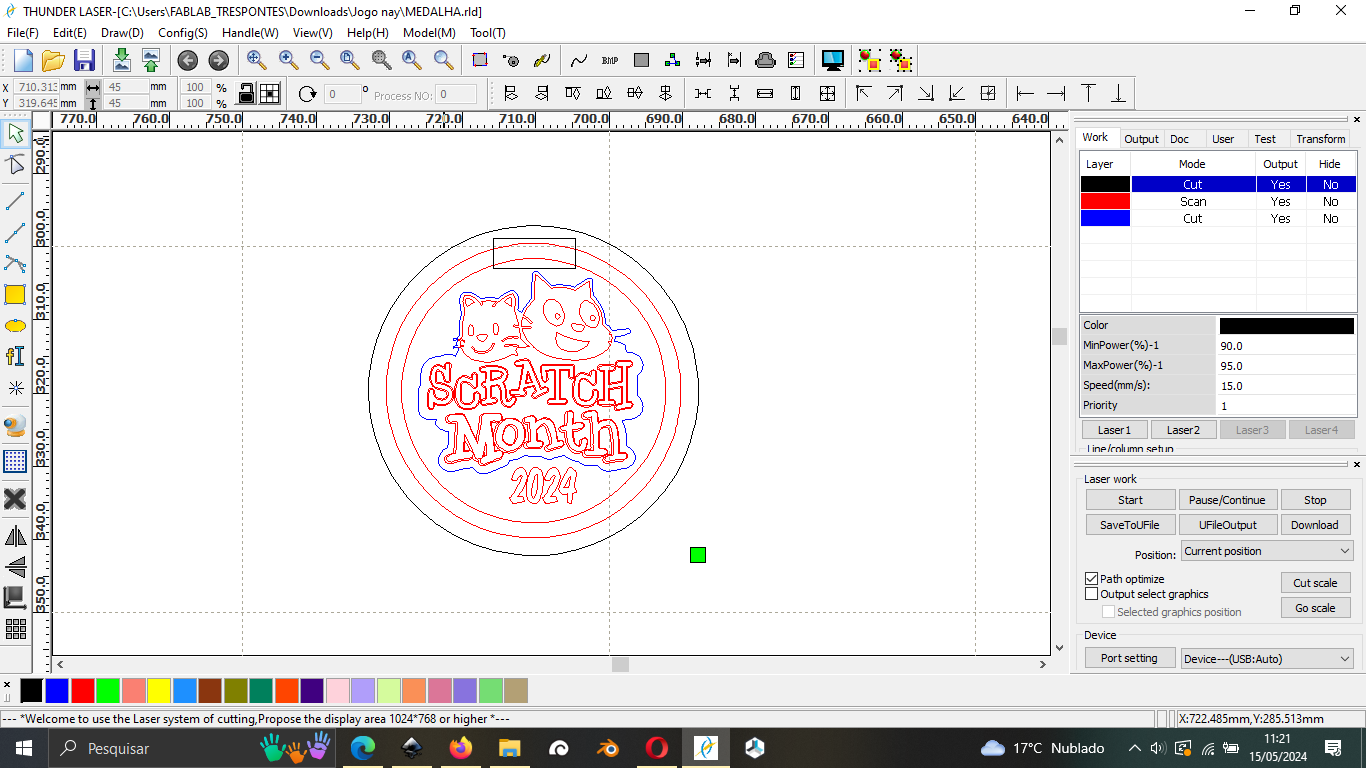Open the File menu
The height and width of the screenshot is (768, 1366).
tap(23, 33)
